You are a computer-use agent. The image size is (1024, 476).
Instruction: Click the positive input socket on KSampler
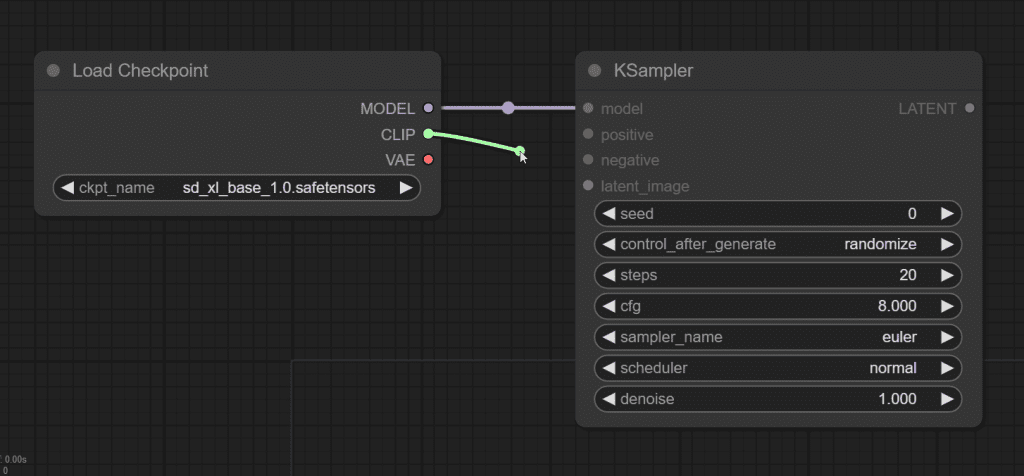588,134
